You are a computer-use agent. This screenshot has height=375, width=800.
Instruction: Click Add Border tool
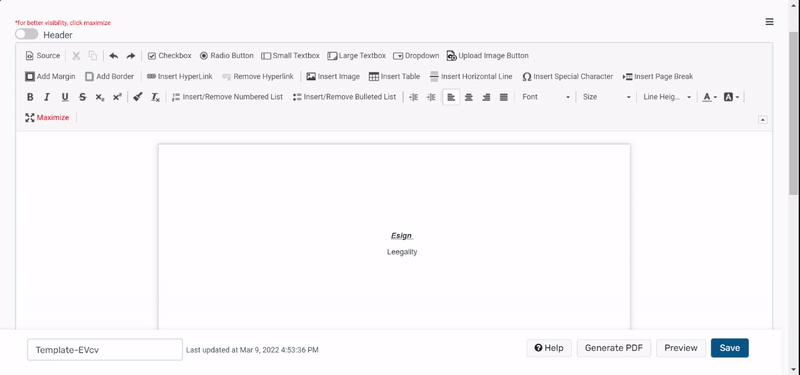click(109, 77)
